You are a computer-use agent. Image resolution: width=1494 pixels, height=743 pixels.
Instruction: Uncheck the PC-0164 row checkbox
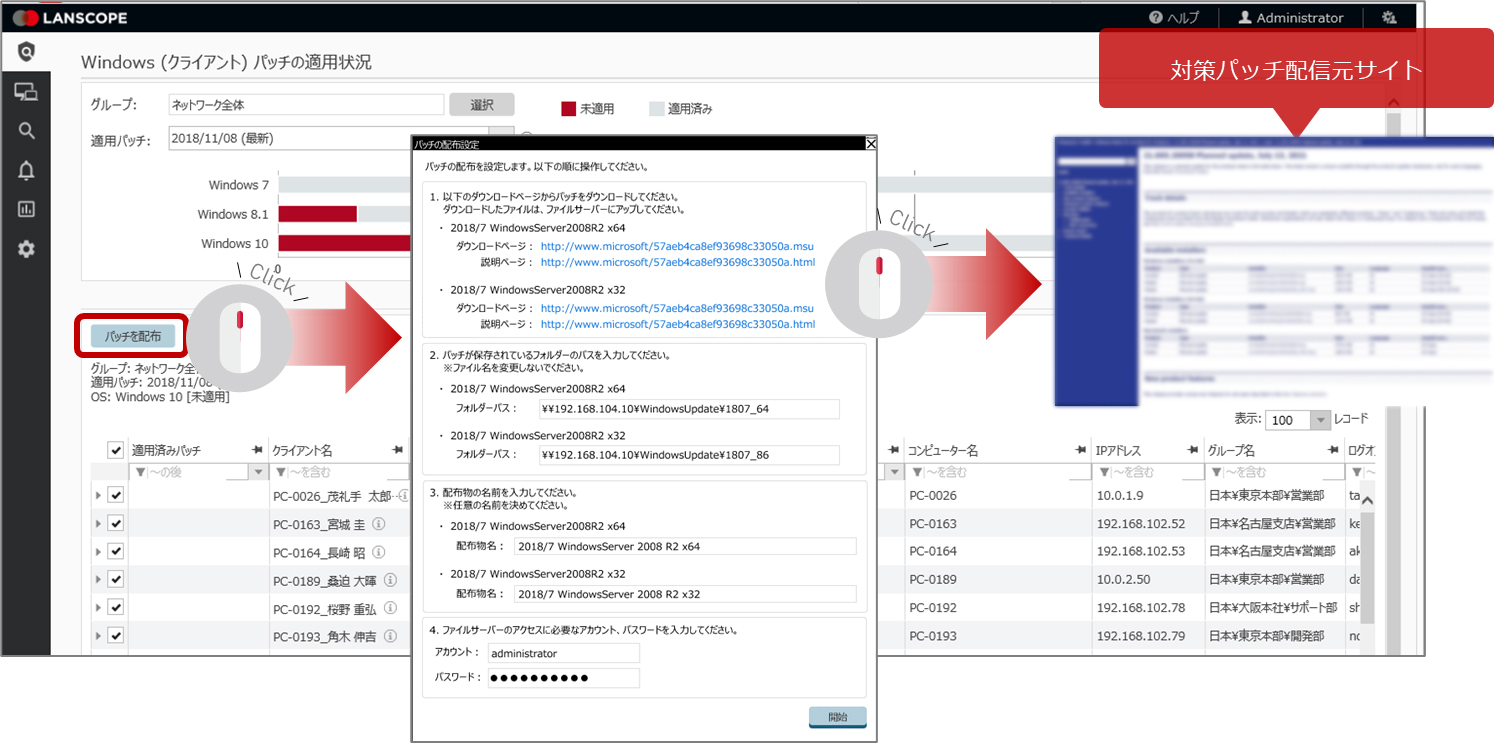(x=115, y=551)
